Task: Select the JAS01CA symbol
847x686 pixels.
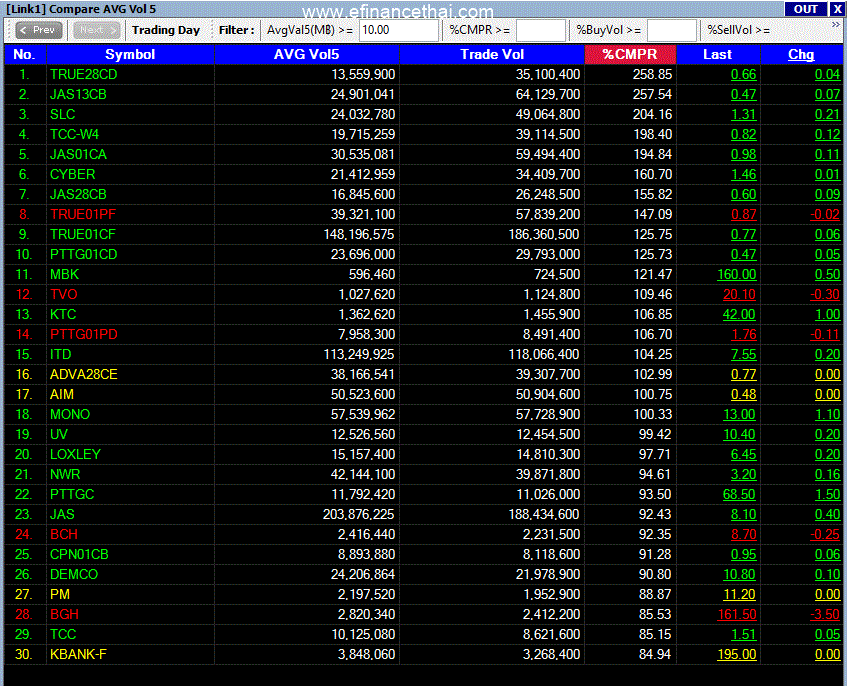Action: pos(78,154)
